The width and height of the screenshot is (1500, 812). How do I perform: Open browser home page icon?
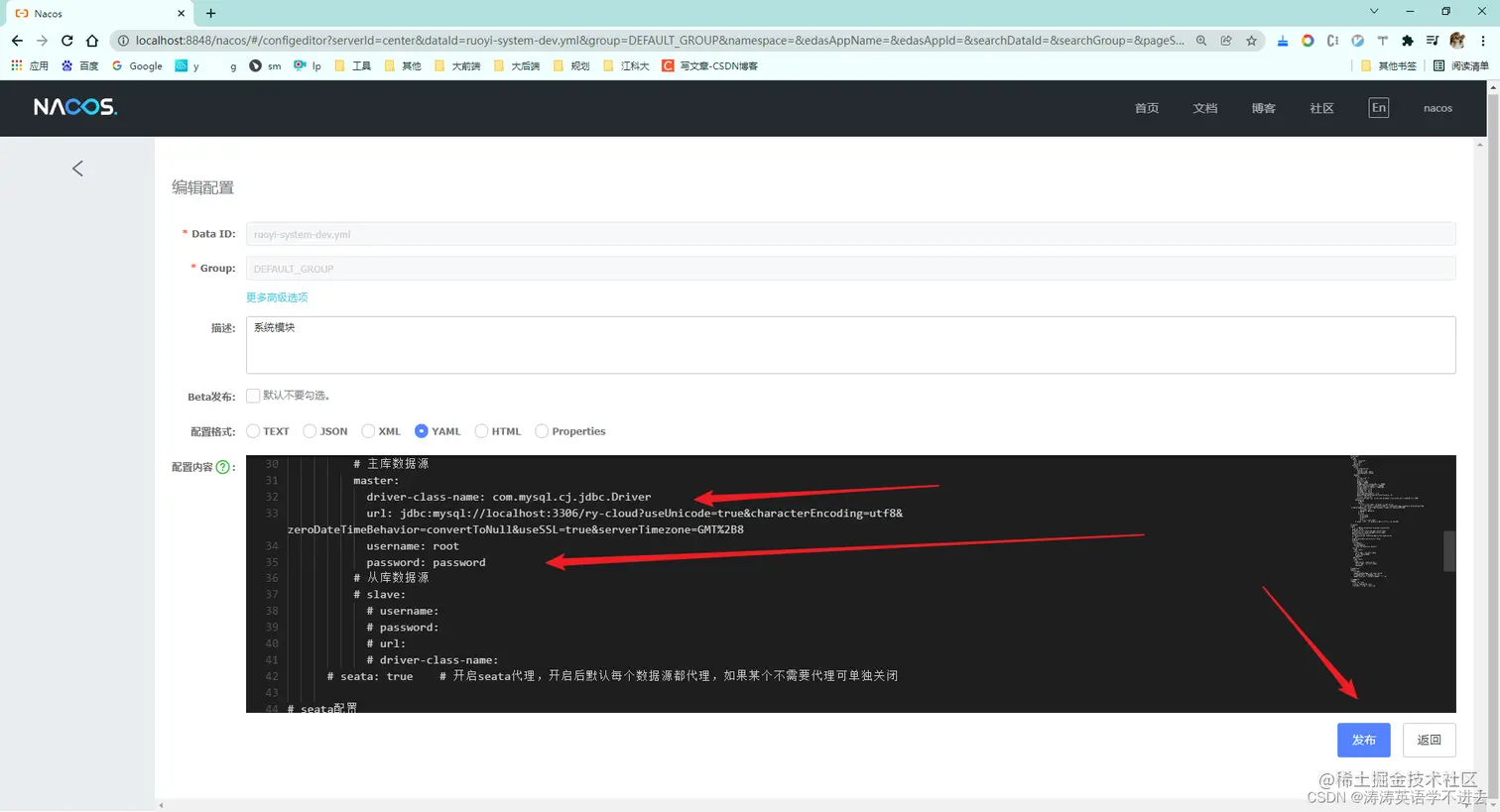92,41
